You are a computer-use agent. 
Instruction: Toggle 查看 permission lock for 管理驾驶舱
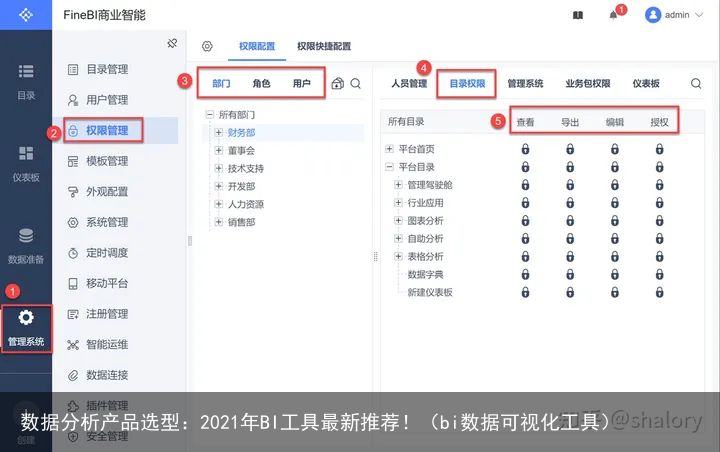(525, 185)
